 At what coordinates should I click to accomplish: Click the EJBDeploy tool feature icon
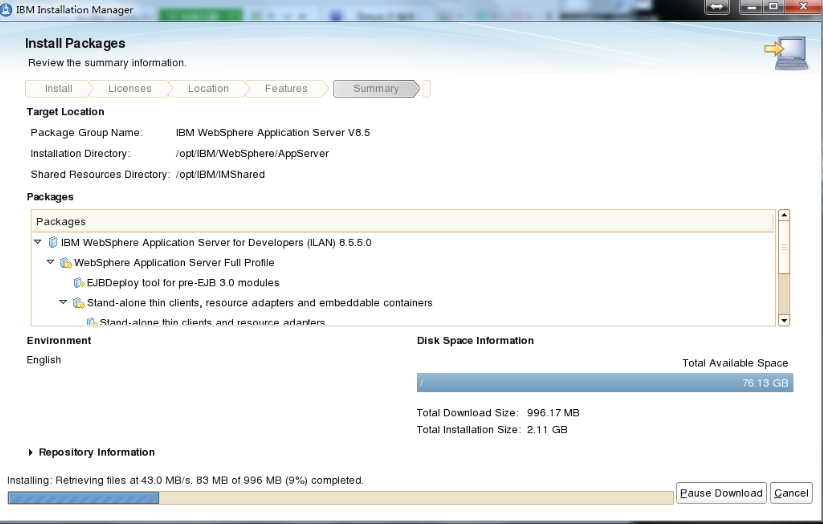tap(79, 283)
